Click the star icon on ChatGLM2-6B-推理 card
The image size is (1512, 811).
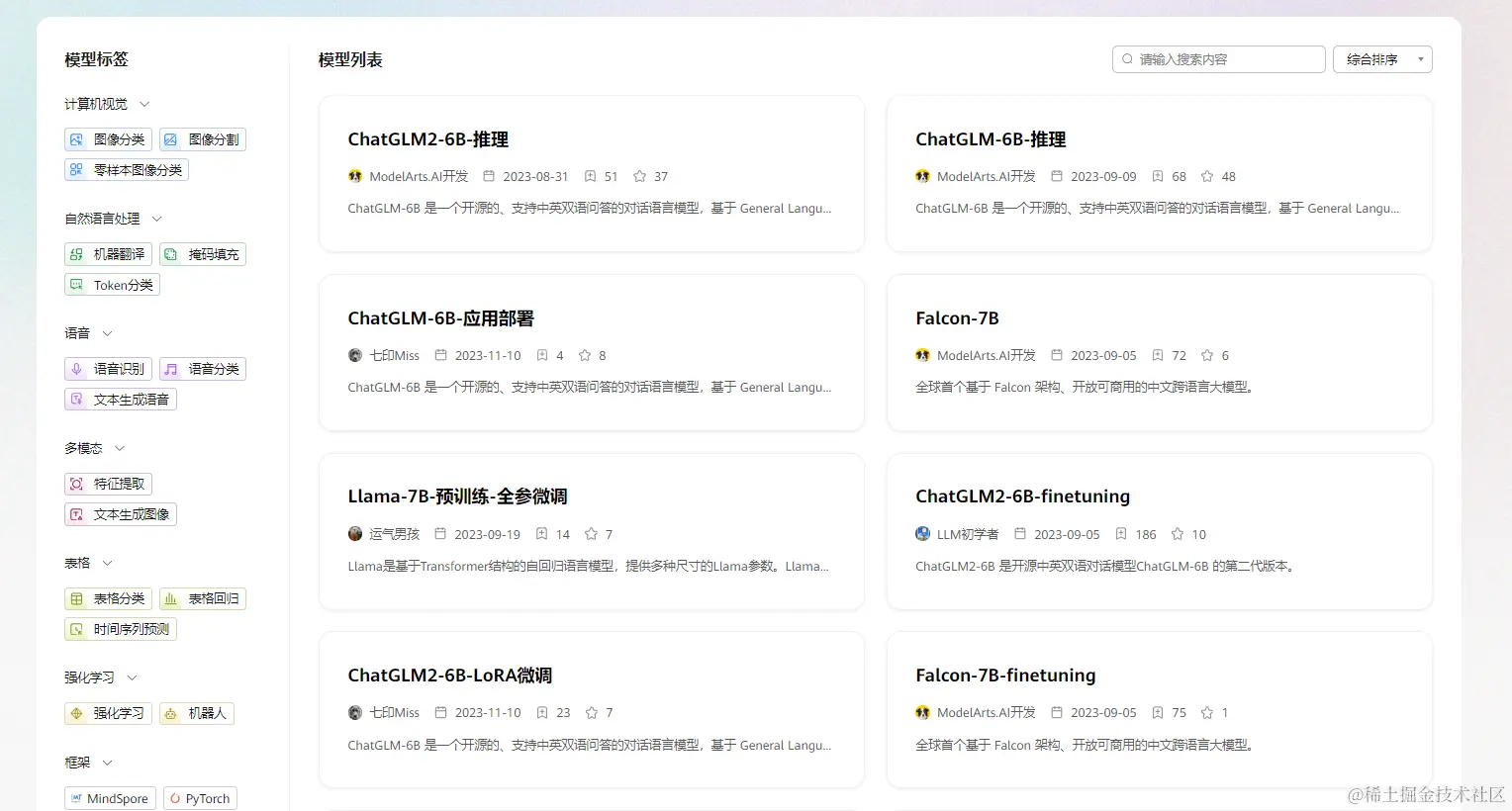pyautogui.click(x=639, y=176)
